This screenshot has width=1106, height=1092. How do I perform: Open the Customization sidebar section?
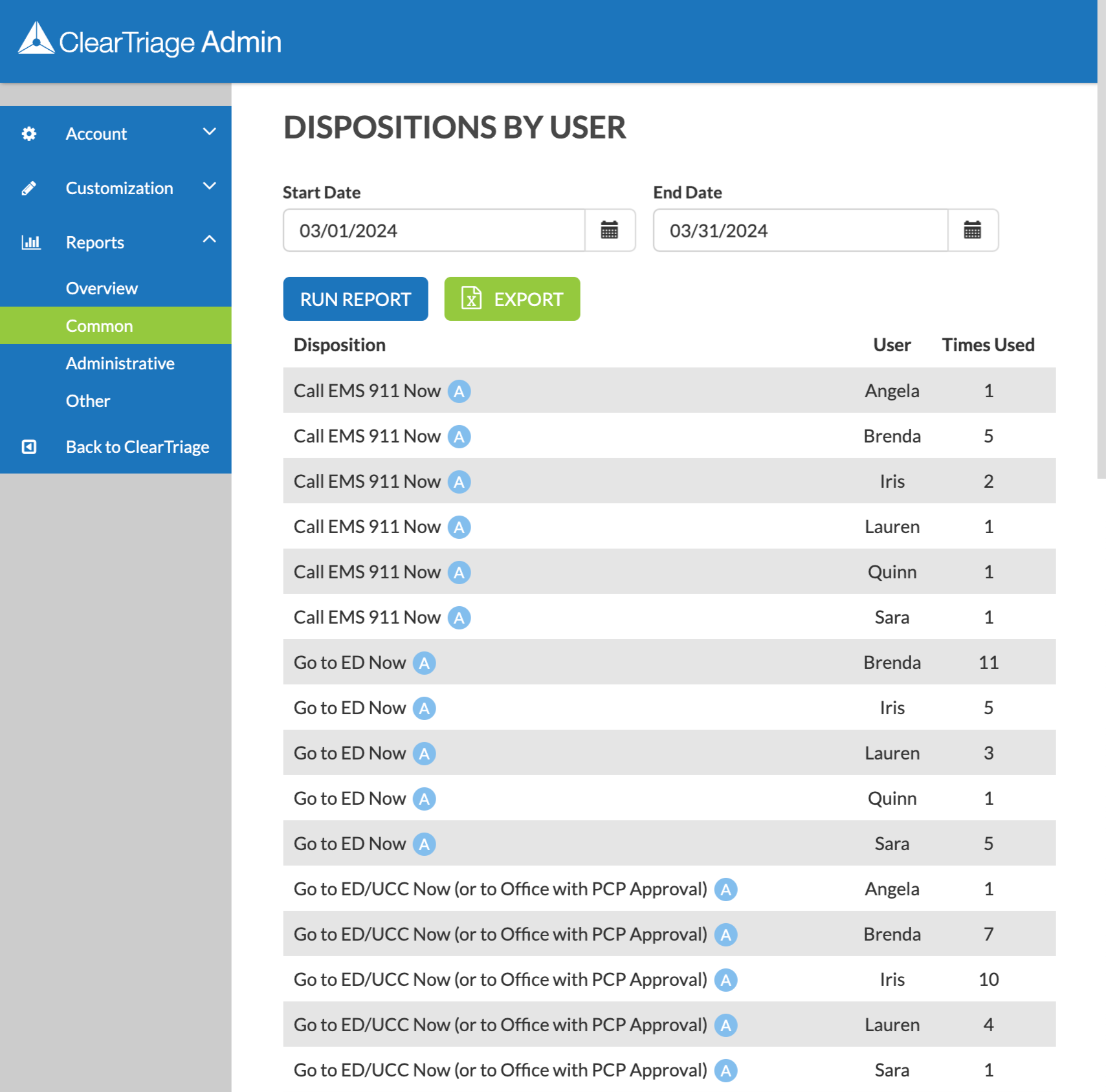(x=116, y=188)
